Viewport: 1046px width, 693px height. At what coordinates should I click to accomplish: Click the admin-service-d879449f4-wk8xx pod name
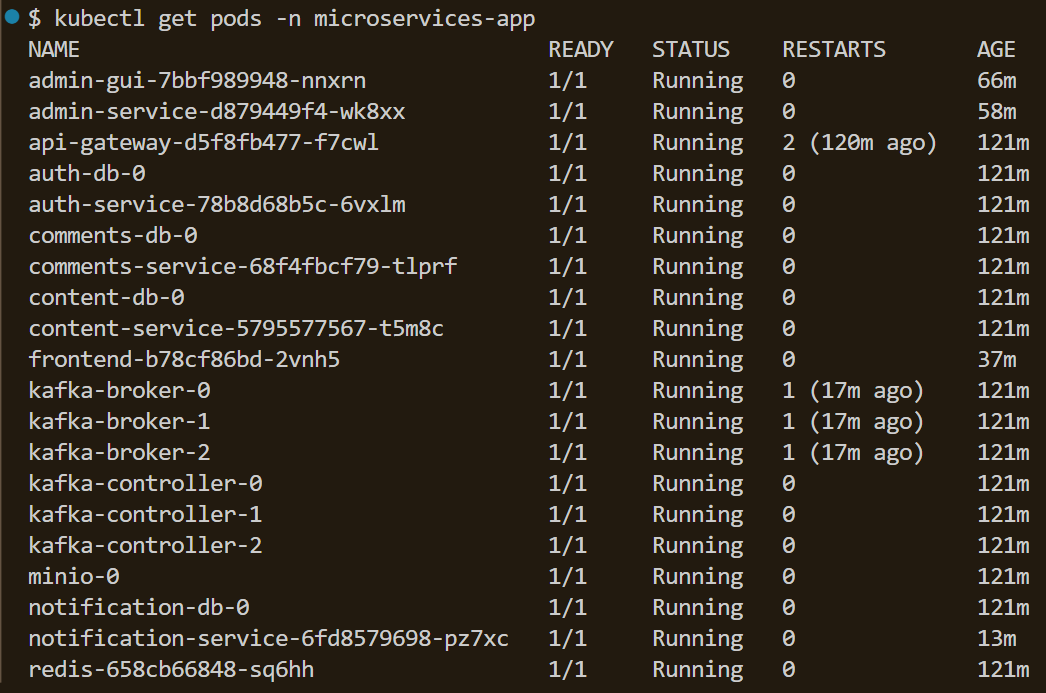pos(217,111)
